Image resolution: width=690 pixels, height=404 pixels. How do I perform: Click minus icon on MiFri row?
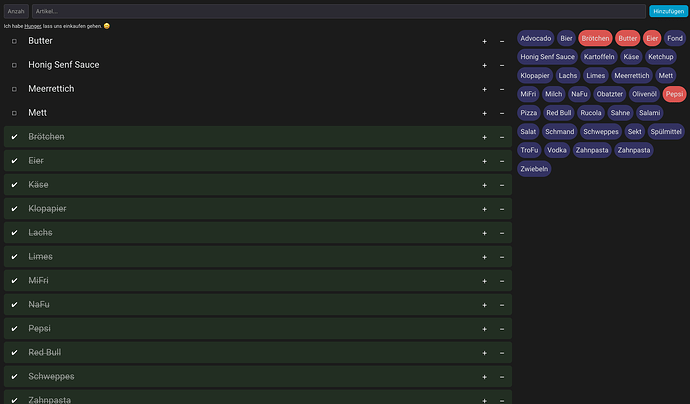(x=502, y=281)
